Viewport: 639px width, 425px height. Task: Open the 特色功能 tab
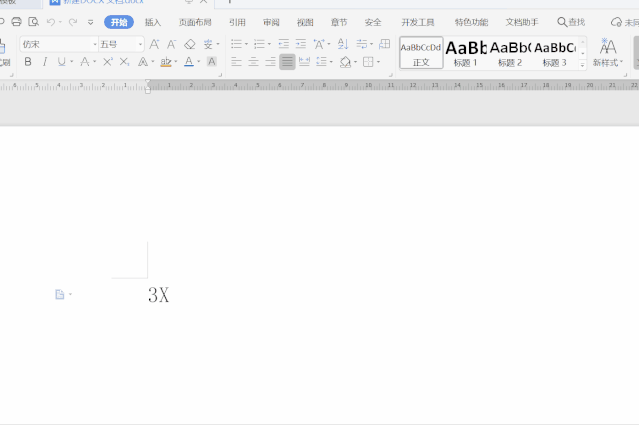point(471,22)
